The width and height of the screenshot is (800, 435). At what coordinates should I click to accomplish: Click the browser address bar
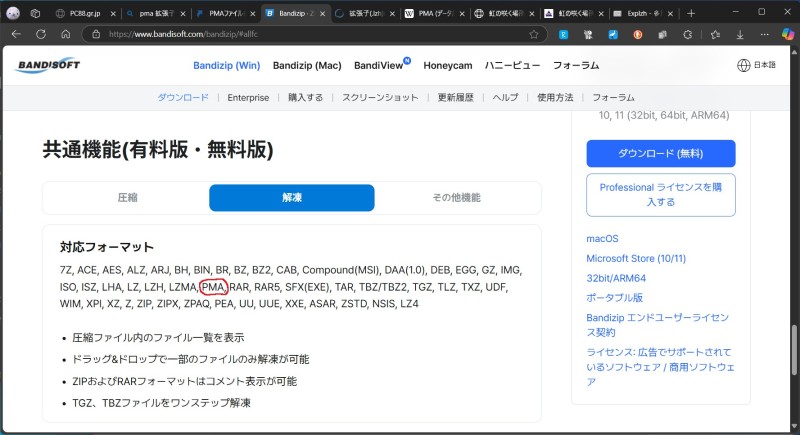click(x=300, y=33)
